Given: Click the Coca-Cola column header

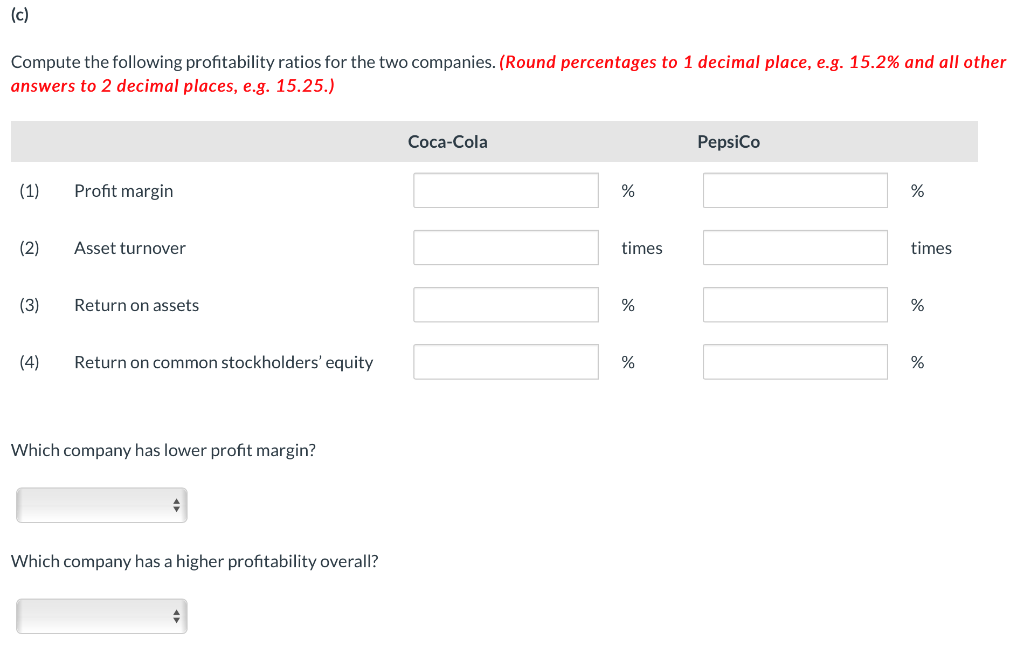Looking at the screenshot, I should click(447, 142).
